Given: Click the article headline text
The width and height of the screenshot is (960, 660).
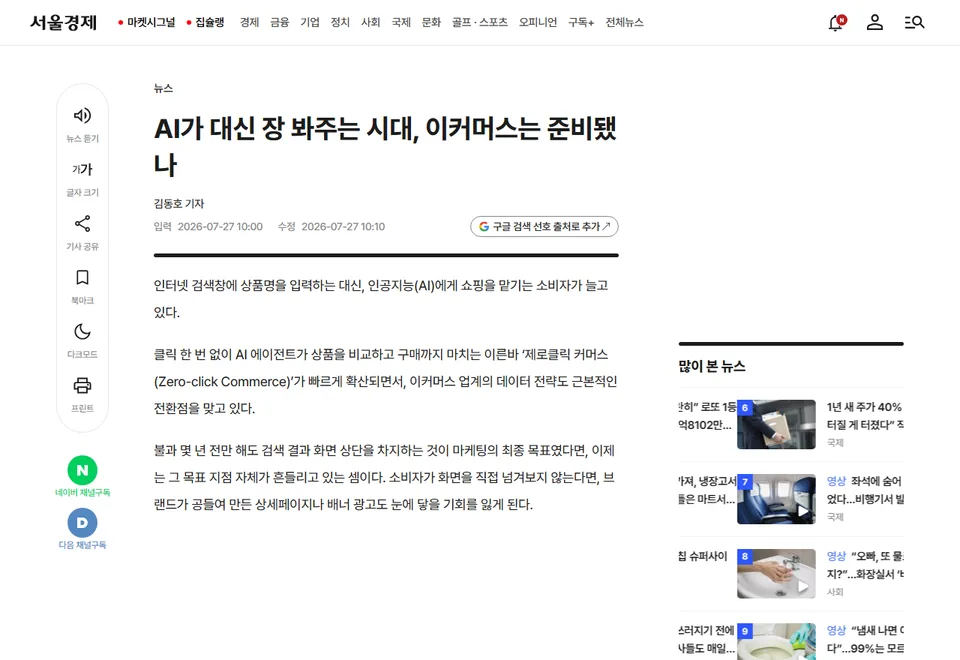Looking at the screenshot, I should [x=385, y=147].
